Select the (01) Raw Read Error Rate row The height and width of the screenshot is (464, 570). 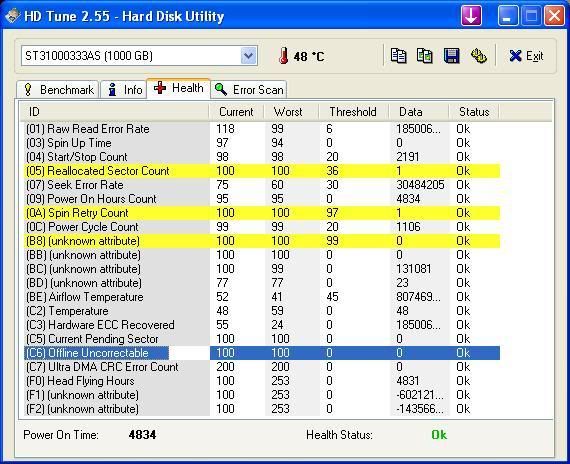tap(262, 129)
